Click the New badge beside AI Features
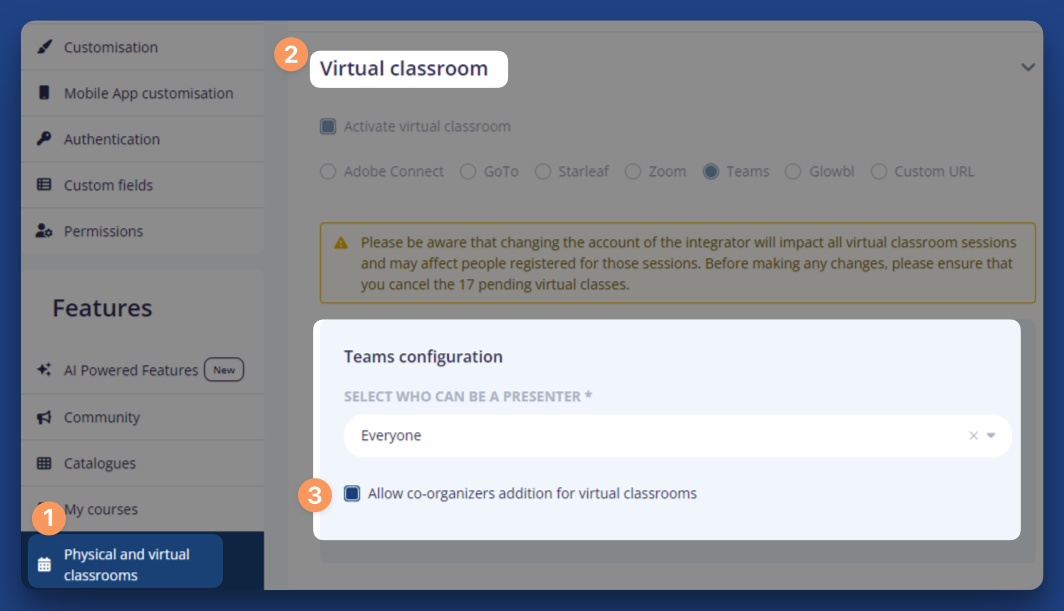This screenshot has height=611, width=1064. (x=224, y=370)
